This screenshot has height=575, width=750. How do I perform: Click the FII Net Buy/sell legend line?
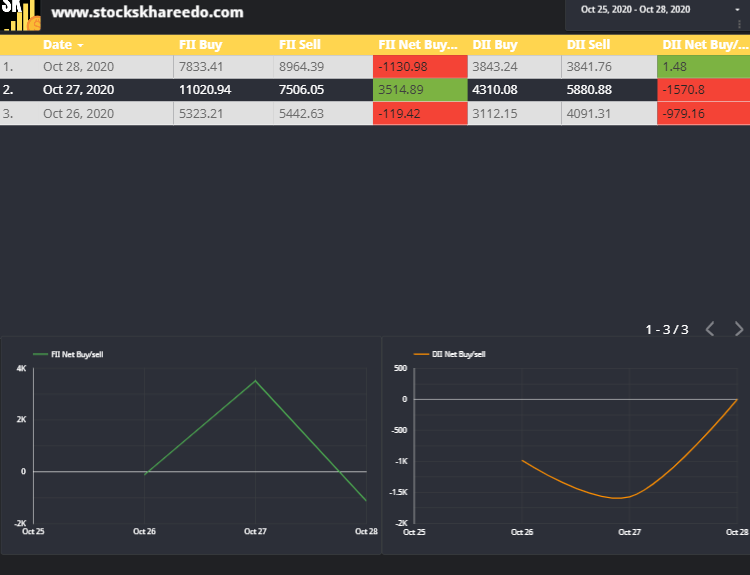click(x=40, y=354)
